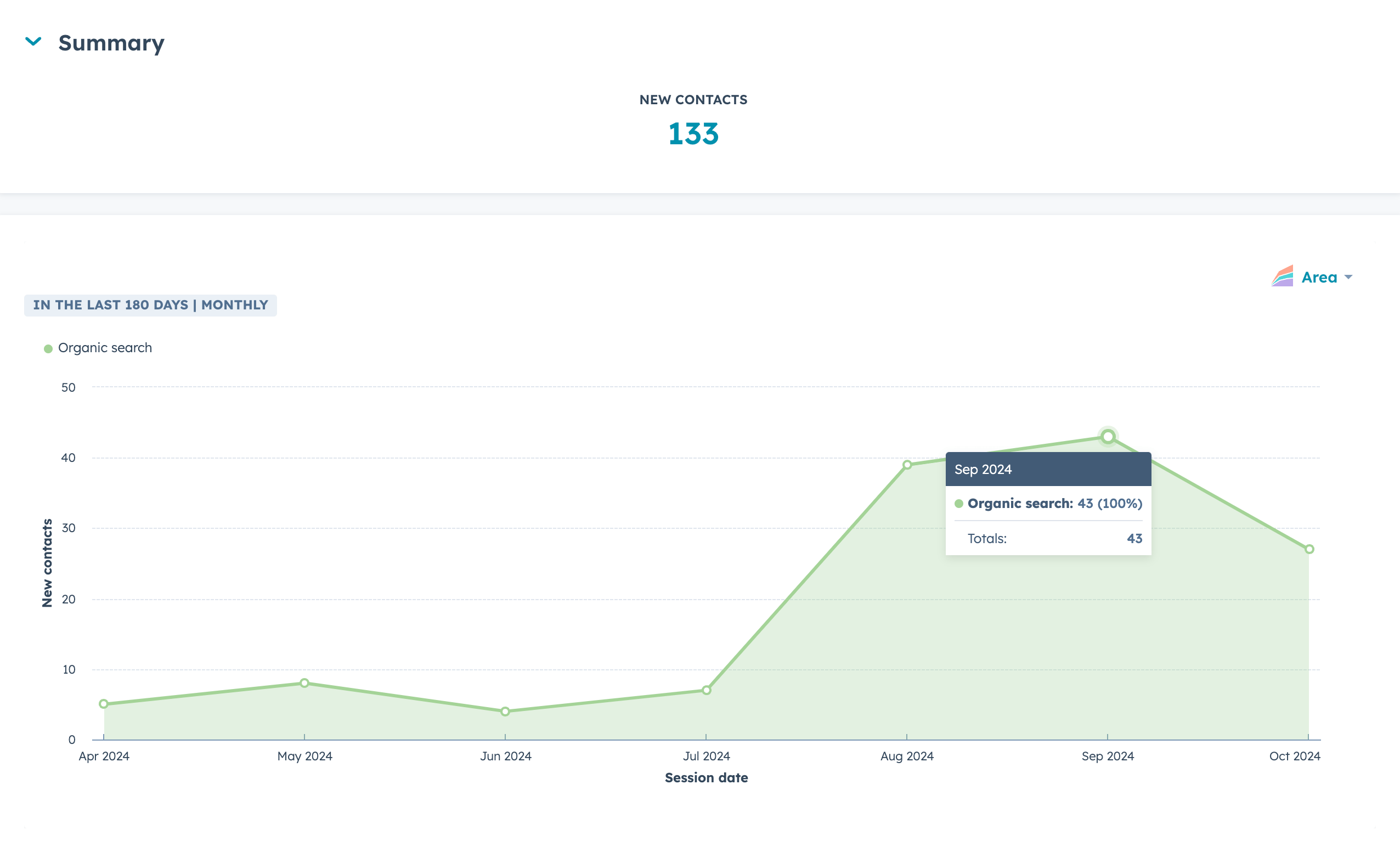Select the Jun 2024 data point

505,712
